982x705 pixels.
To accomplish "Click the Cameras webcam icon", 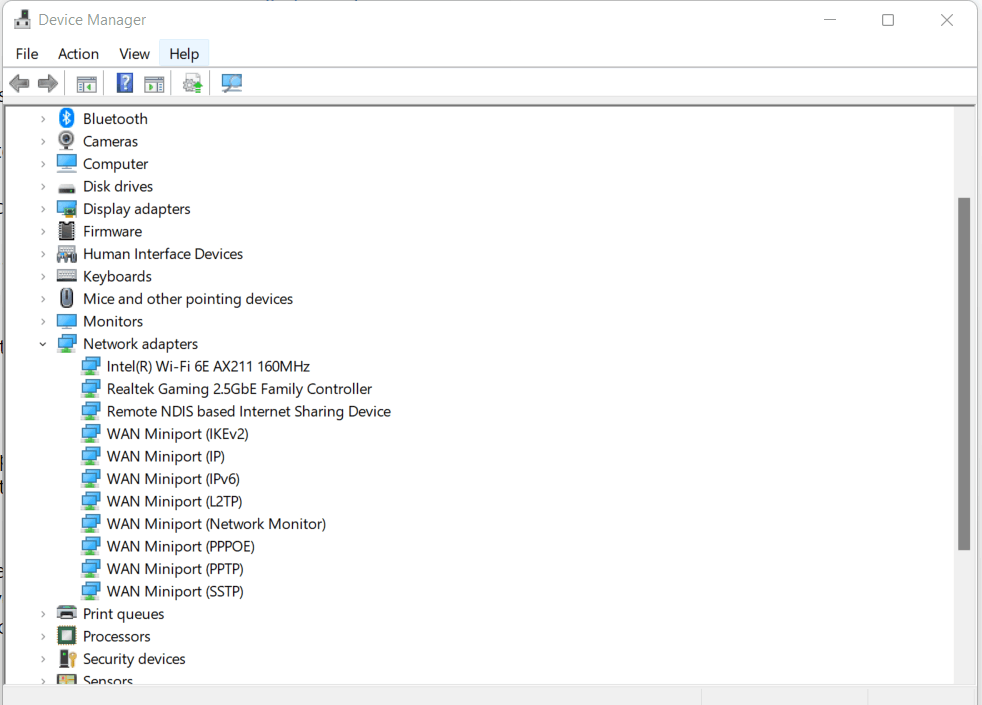I will [x=67, y=141].
